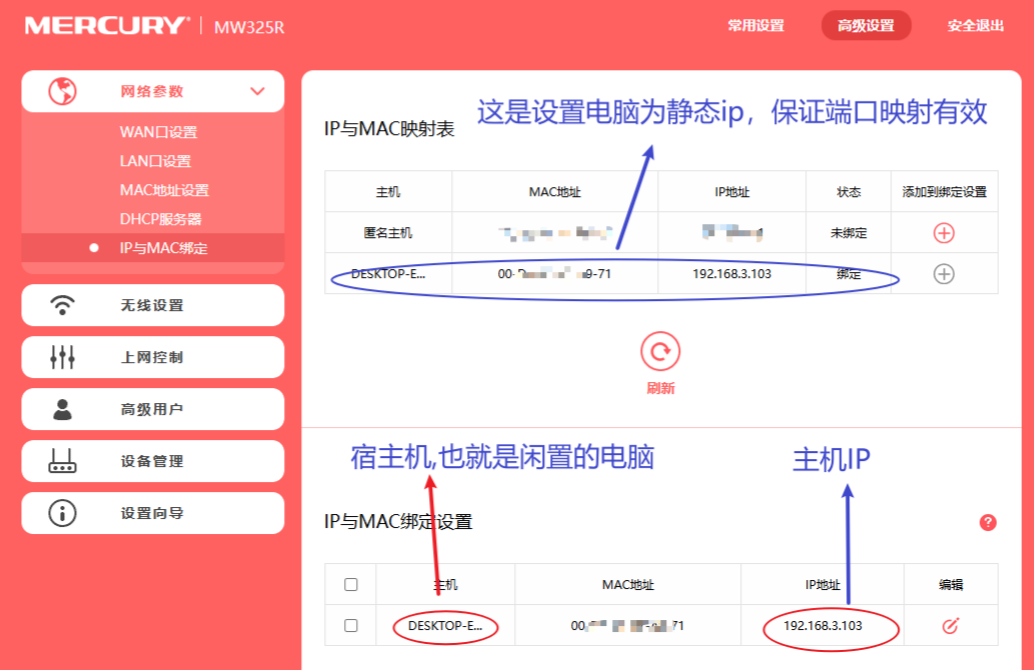Click the red plus icon in 匿名主机 row
This screenshot has height=670, width=1034.
[944, 233]
